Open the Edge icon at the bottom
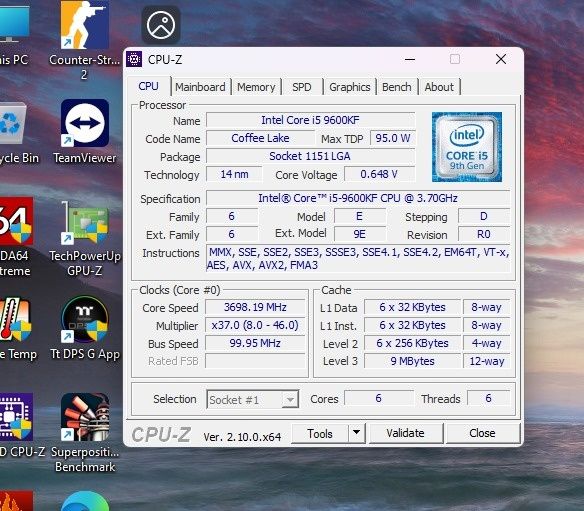584x511 pixels. pyautogui.click(x=85, y=501)
